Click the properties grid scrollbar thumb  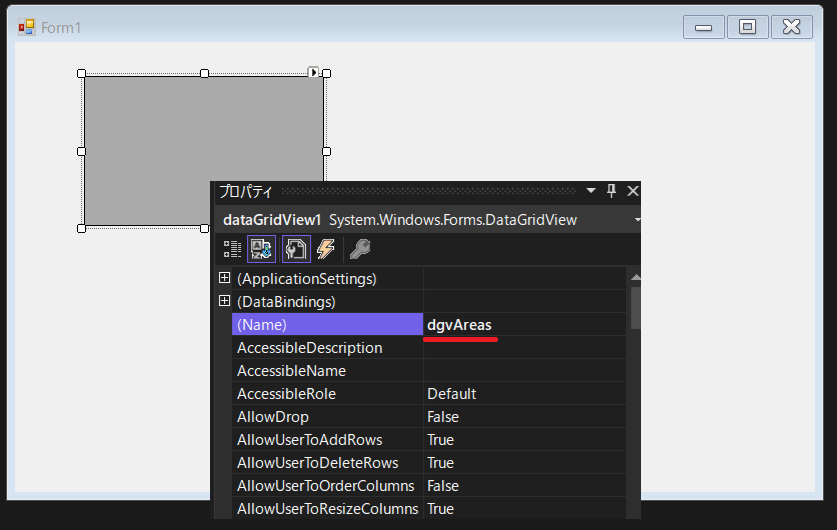(x=635, y=306)
